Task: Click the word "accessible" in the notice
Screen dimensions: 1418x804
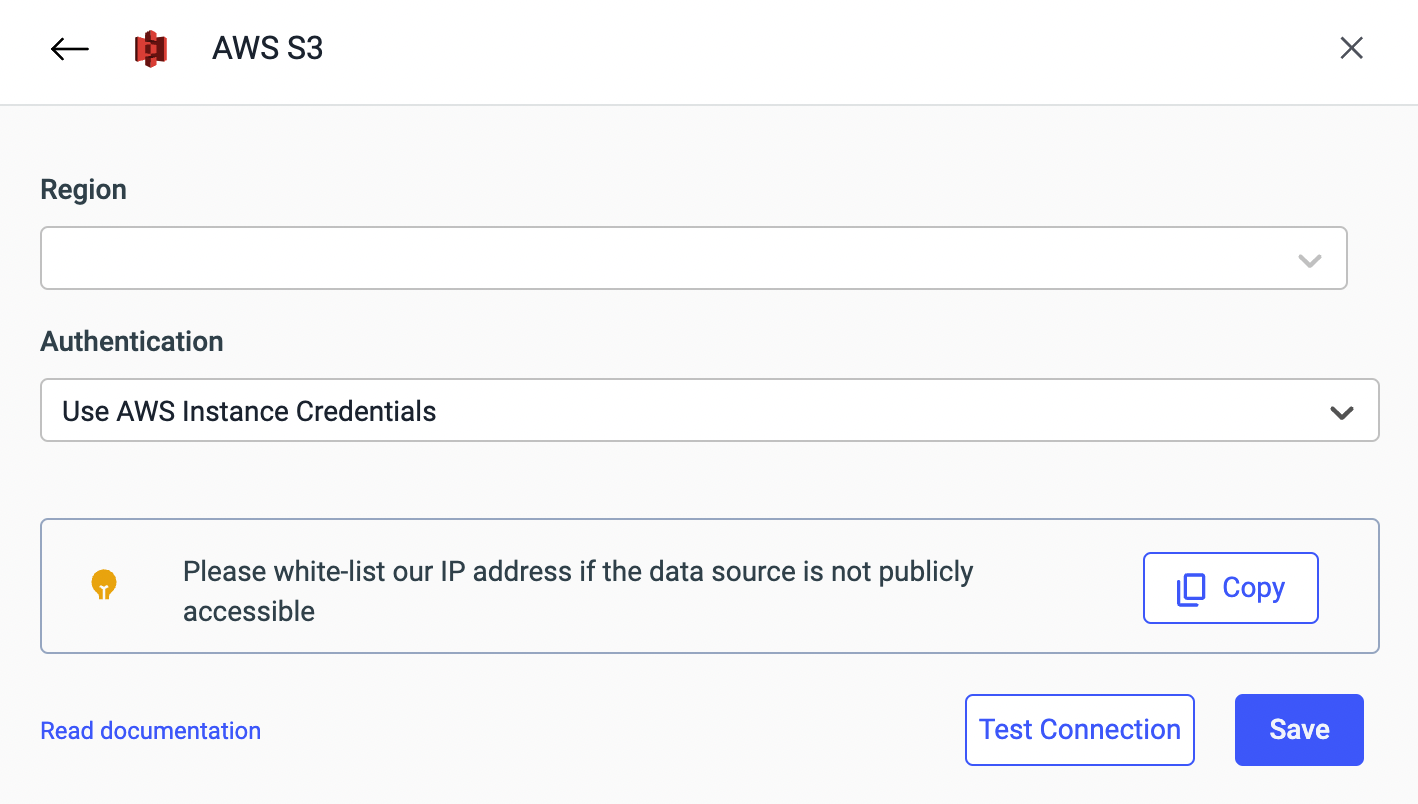Action: [x=249, y=611]
